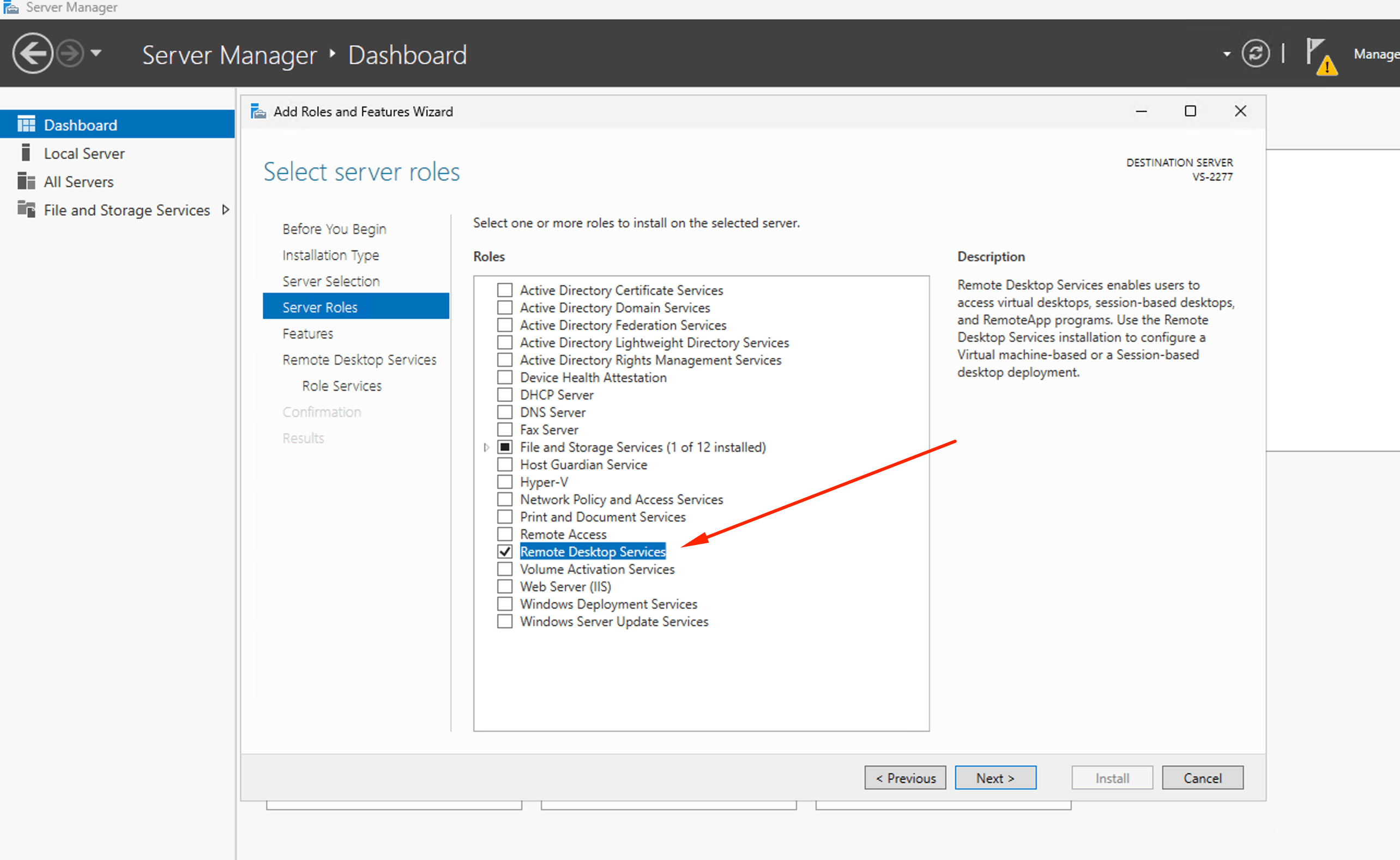Image resolution: width=1400 pixels, height=860 pixels.
Task: Check Active Directory Certificate Services
Action: pos(505,290)
